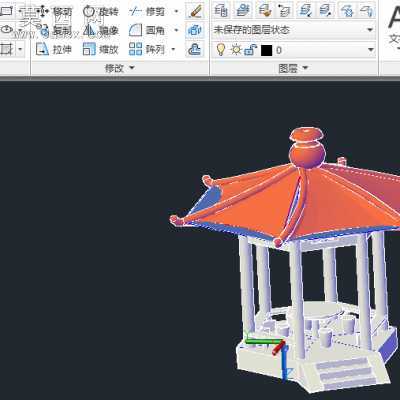Click the large text tool A icon
The height and width of the screenshot is (400, 400).
[x=394, y=18]
